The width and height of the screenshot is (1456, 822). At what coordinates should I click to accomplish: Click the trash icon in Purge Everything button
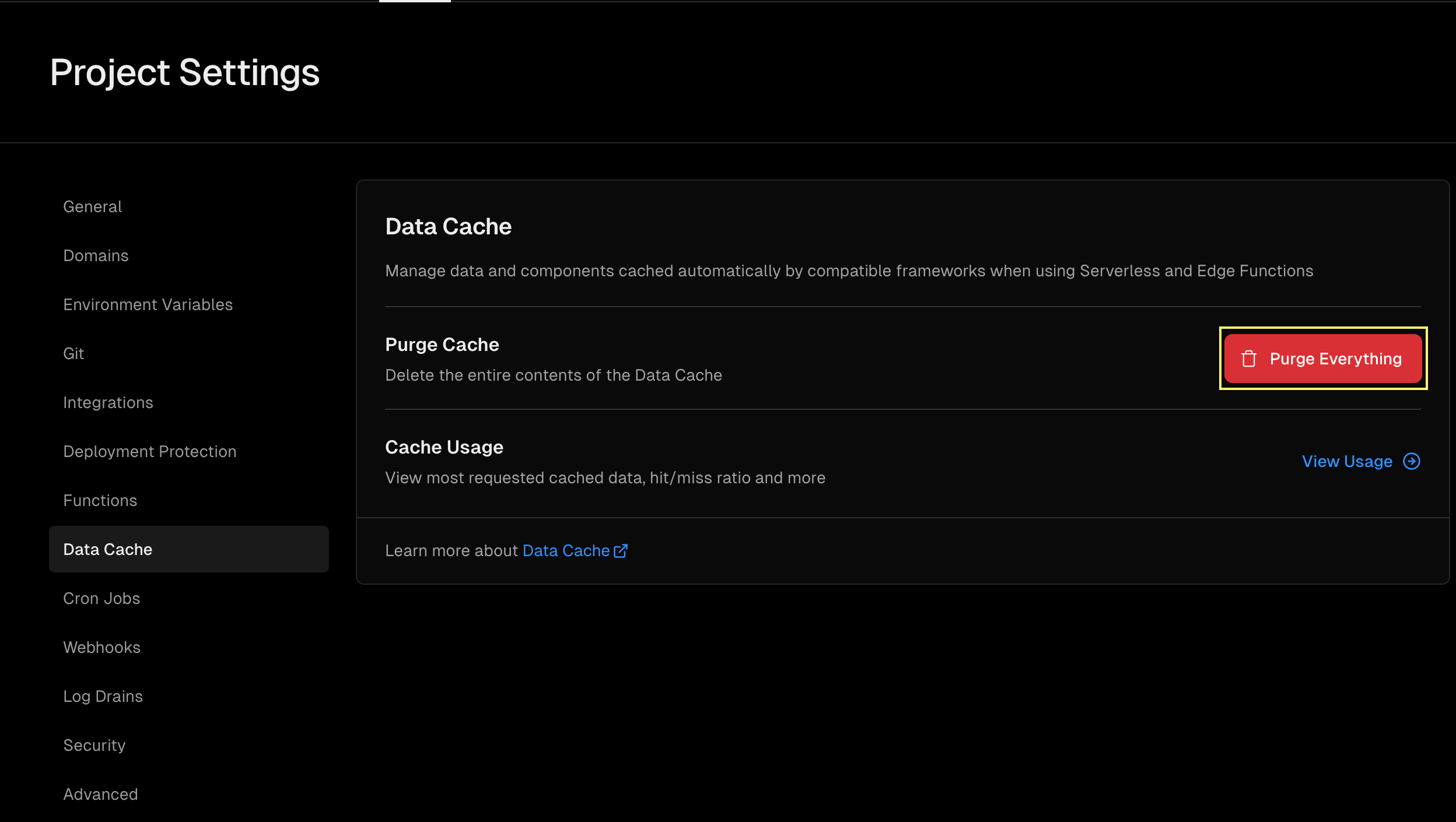pos(1248,359)
